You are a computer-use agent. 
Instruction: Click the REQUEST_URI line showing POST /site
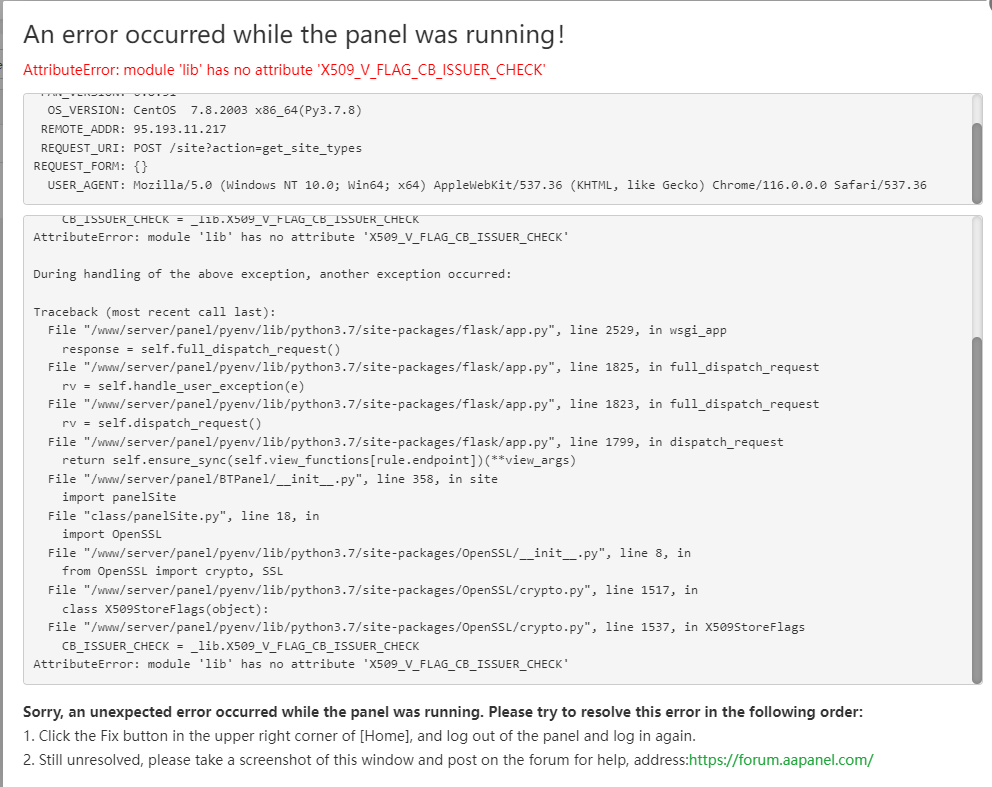197,148
